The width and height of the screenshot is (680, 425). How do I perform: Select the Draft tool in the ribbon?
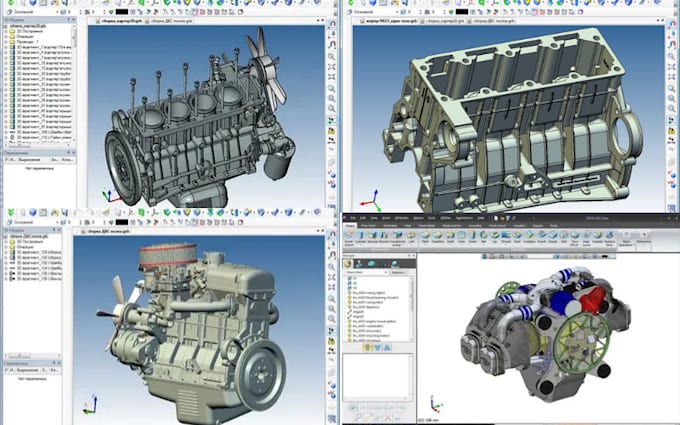(x=451, y=238)
